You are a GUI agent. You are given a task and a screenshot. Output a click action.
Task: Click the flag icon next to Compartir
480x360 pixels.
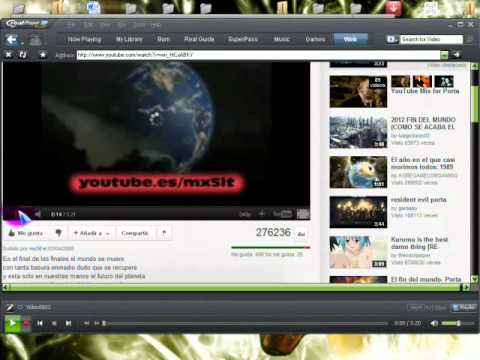[164, 233]
